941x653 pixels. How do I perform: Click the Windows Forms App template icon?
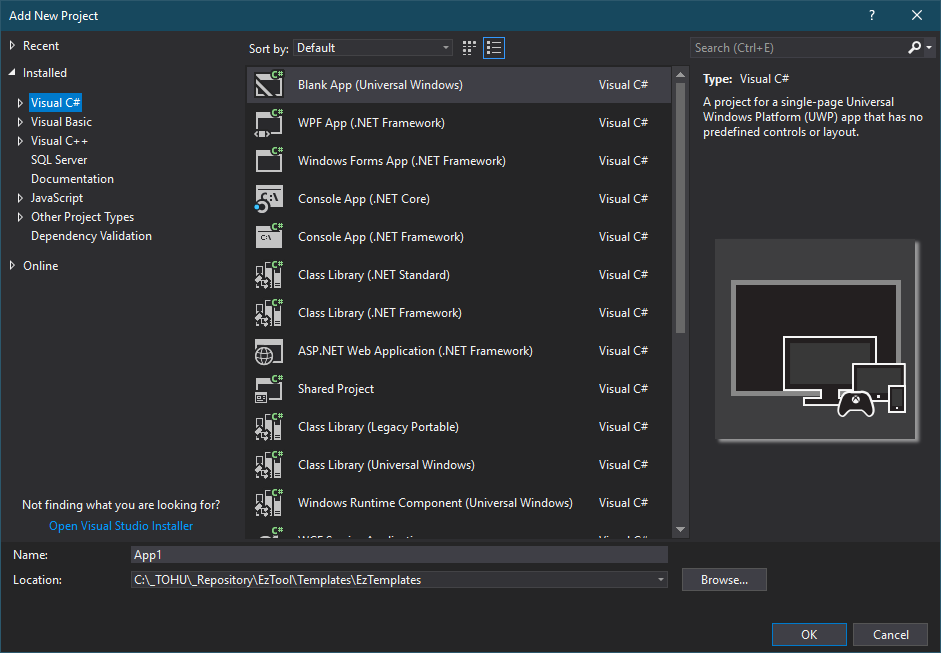click(x=269, y=161)
